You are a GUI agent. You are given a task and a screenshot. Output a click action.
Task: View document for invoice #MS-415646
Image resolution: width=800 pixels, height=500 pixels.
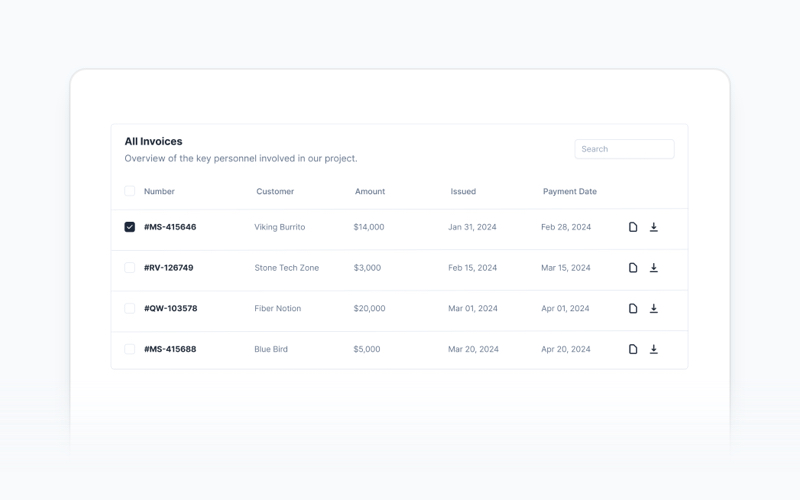click(633, 227)
